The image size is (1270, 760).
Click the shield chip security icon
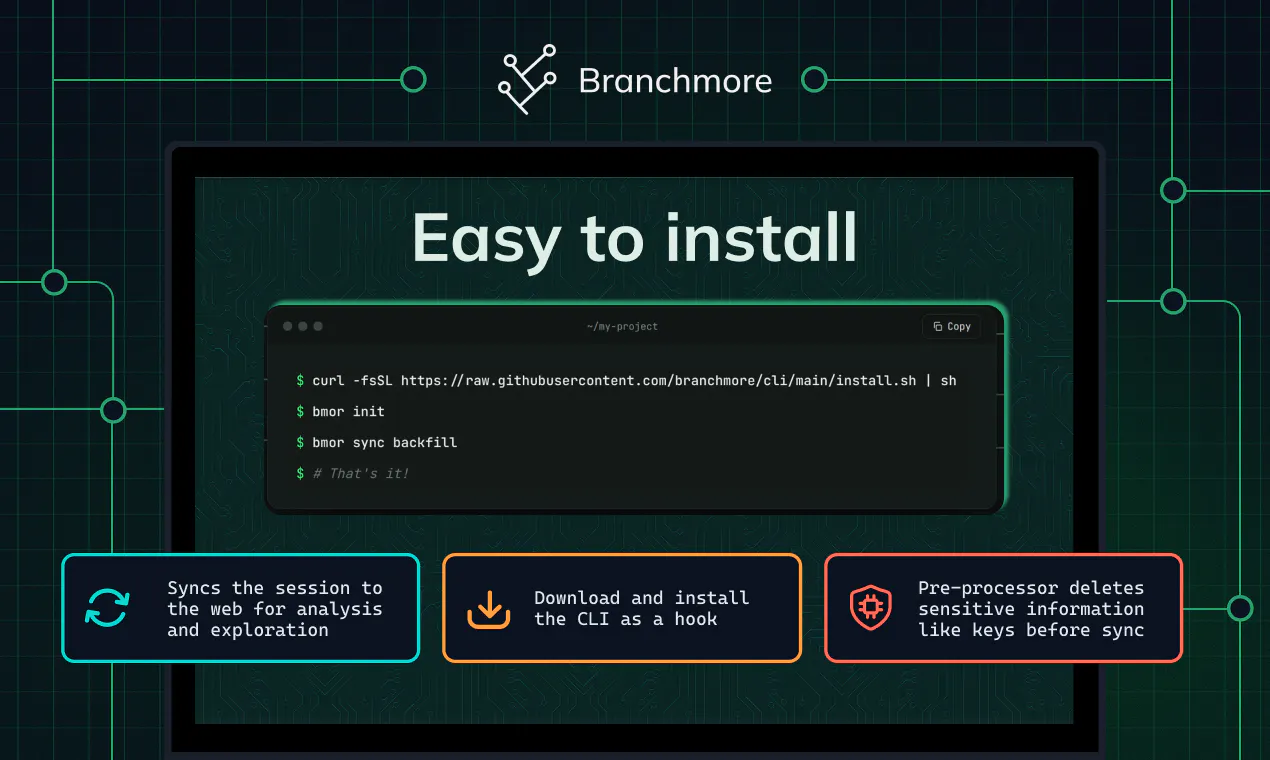point(869,608)
